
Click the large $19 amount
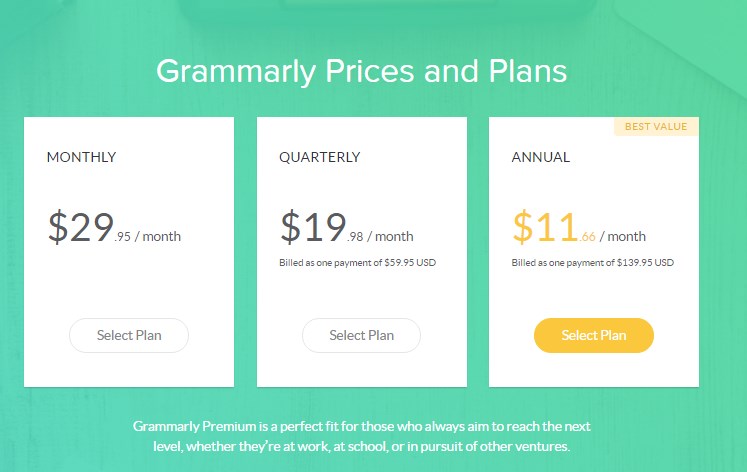(313, 227)
